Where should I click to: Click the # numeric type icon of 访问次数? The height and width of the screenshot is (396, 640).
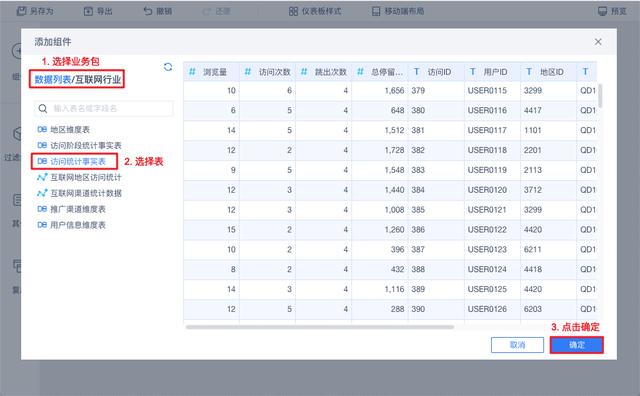[x=248, y=72]
